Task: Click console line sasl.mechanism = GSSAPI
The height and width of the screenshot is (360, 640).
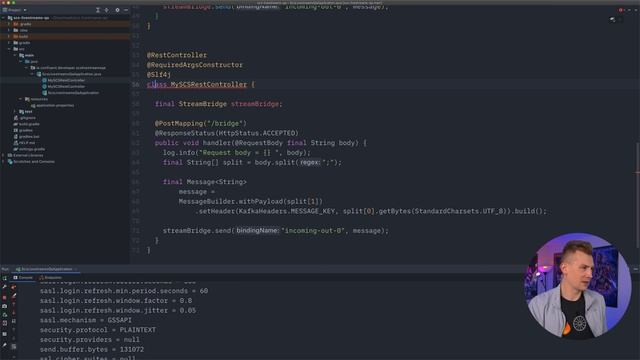Action: point(86,320)
